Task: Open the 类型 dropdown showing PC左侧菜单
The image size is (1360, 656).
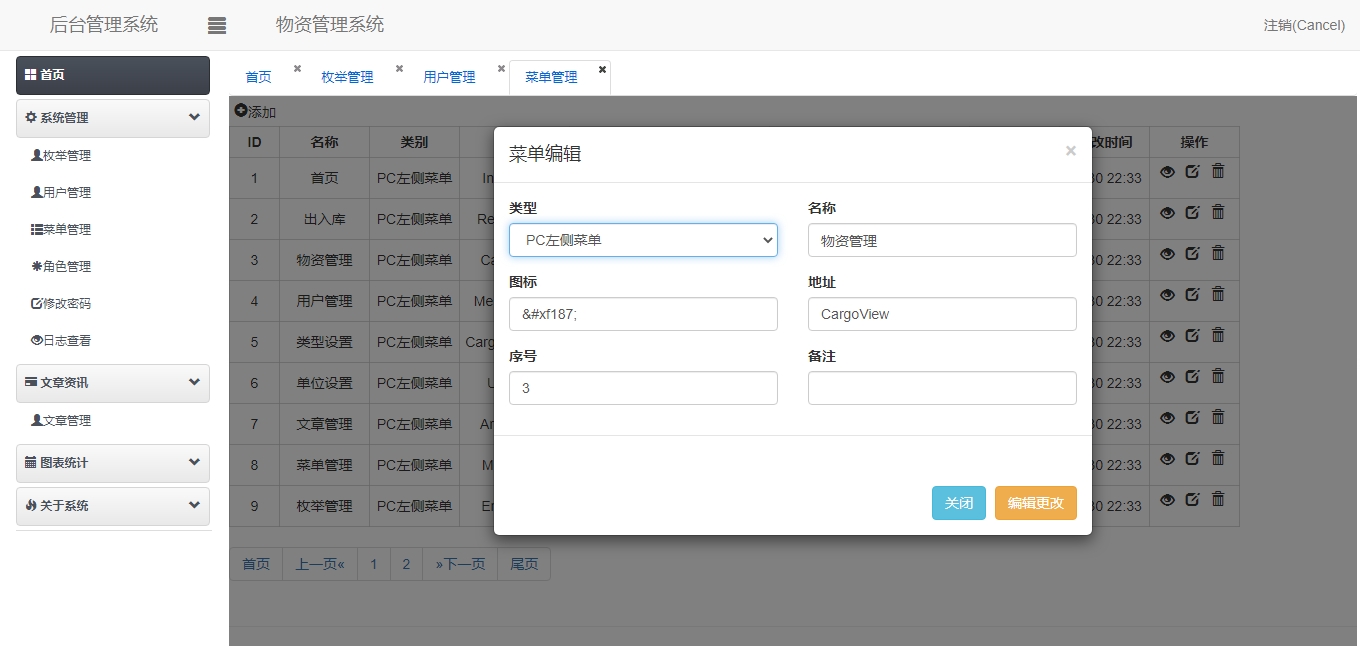Action: click(643, 240)
